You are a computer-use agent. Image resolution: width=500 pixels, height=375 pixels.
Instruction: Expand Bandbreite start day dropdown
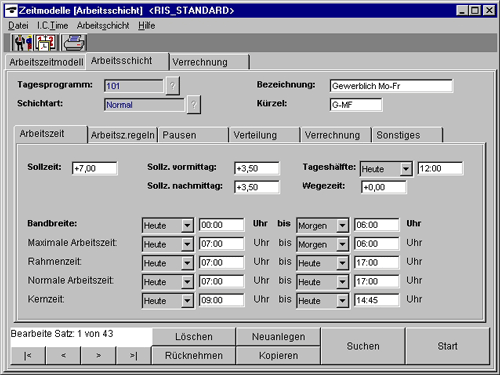(187, 225)
